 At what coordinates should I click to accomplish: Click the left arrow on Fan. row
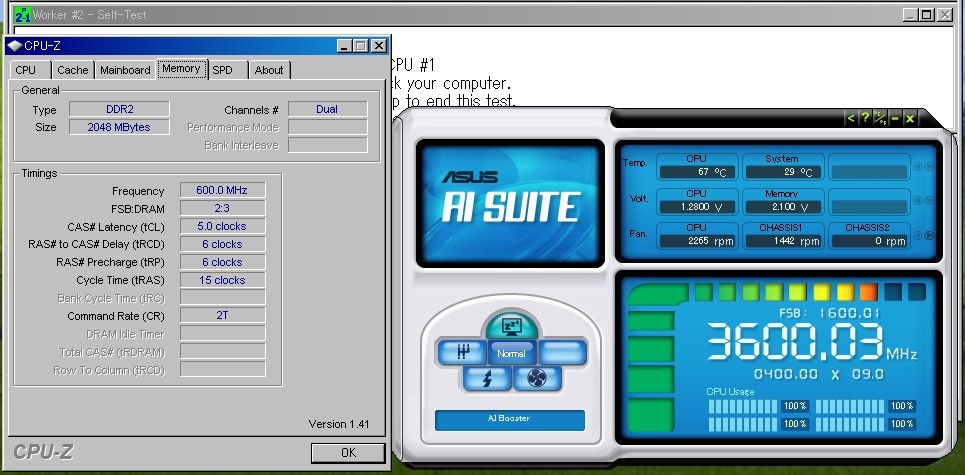pos(918,235)
